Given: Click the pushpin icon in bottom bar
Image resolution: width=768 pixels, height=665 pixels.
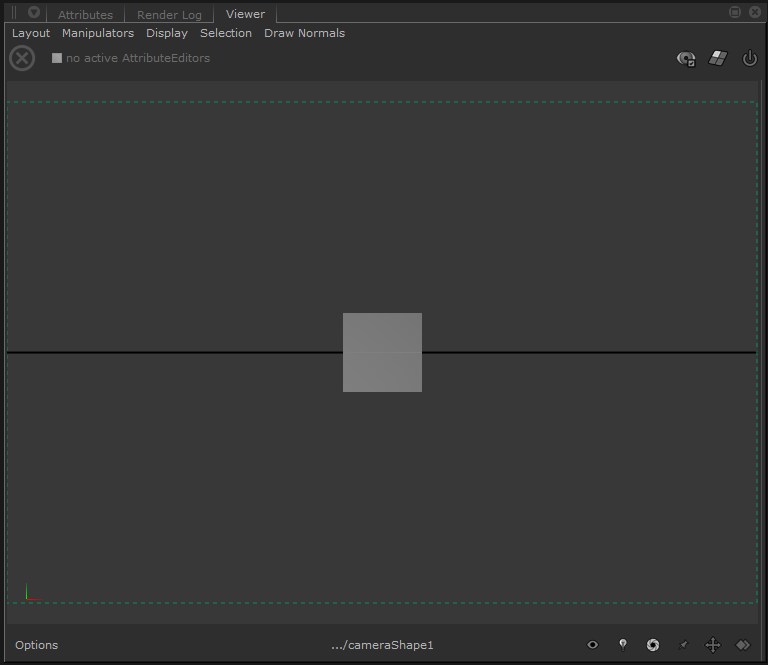Looking at the screenshot, I should pyautogui.click(x=683, y=645).
